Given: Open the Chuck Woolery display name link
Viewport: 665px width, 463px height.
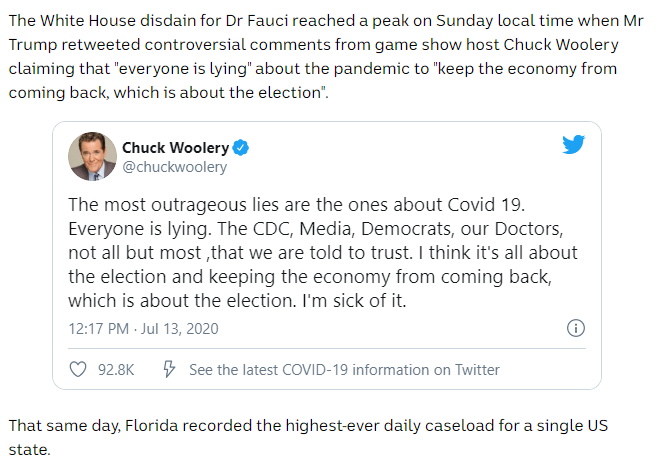Looking at the screenshot, I should (176, 148).
